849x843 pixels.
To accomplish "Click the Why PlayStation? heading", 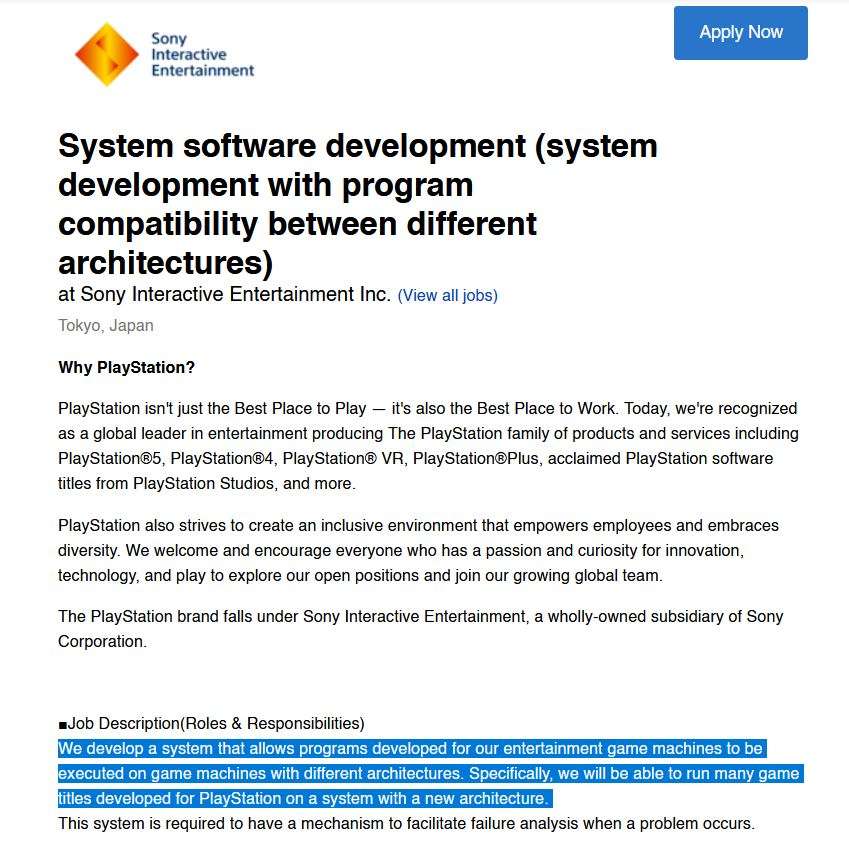I will (x=126, y=368).
